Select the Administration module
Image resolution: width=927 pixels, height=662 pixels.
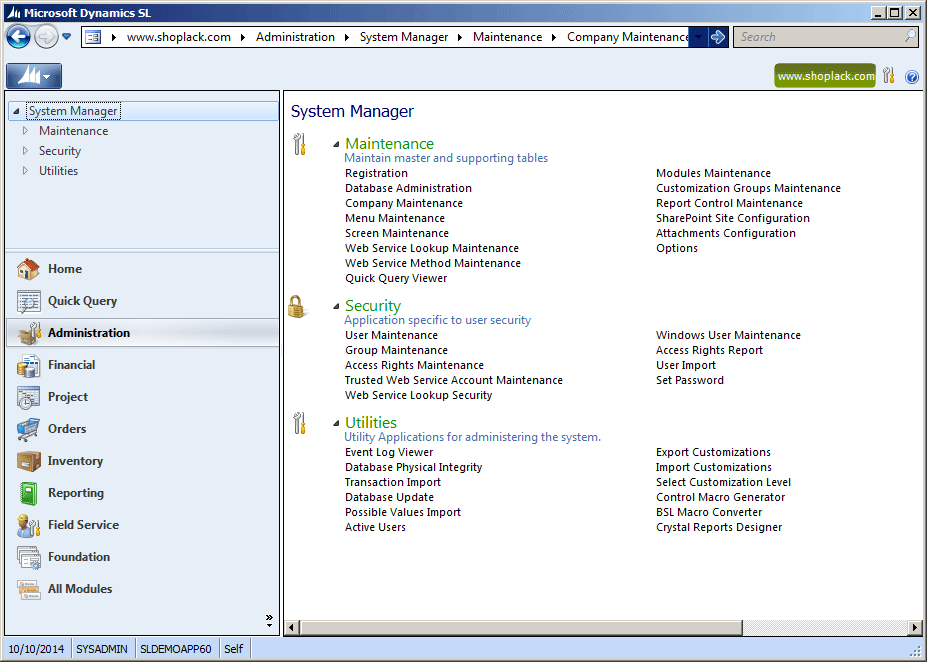142,333
